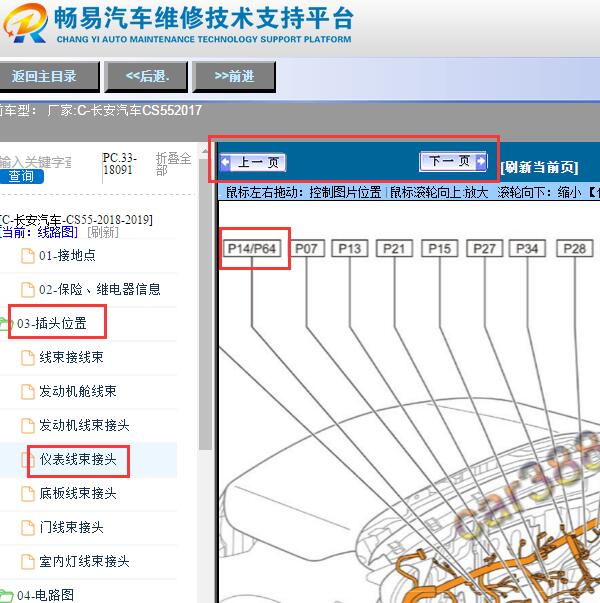Click the P15 connector label
The image size is (600, 603).
coord(439,248)
